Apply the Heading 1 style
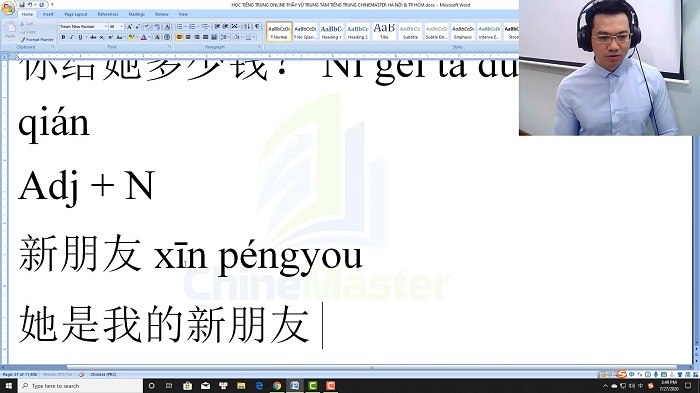The image size is (700, 393). 331,32
